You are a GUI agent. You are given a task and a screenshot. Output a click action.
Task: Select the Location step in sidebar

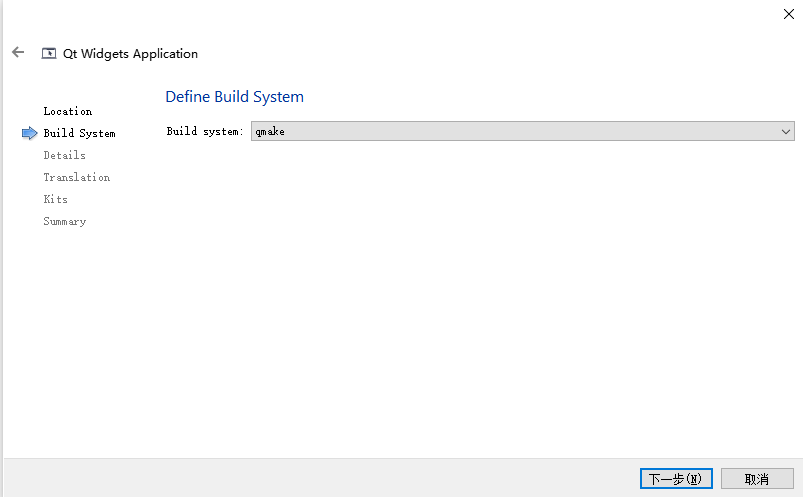coord(68,111)
